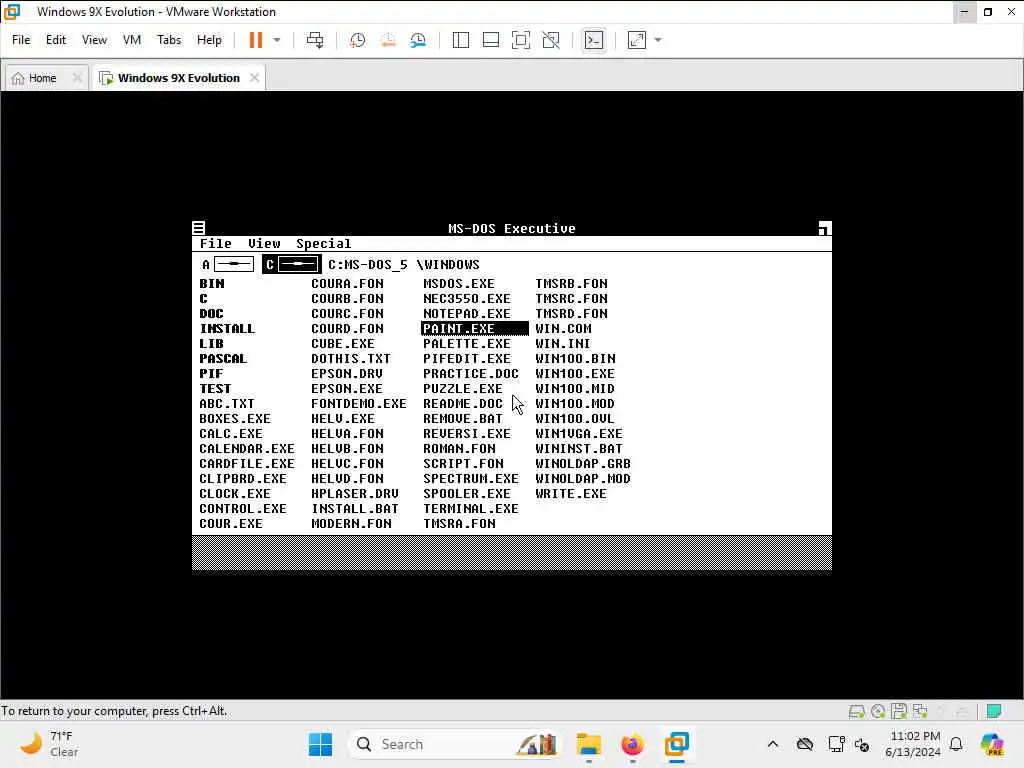1024x768 pixels.
Task: Click the C:MS-DOS_5 \WINDOWS path label
Action: tap(404, 264)
